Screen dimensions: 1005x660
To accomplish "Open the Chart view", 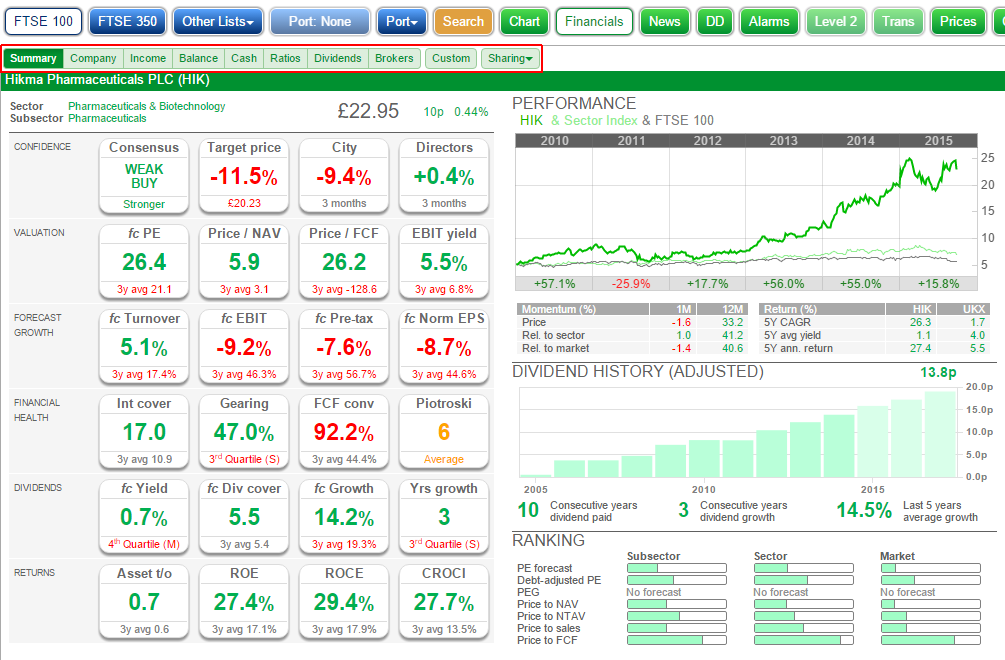I will [524, 21].
